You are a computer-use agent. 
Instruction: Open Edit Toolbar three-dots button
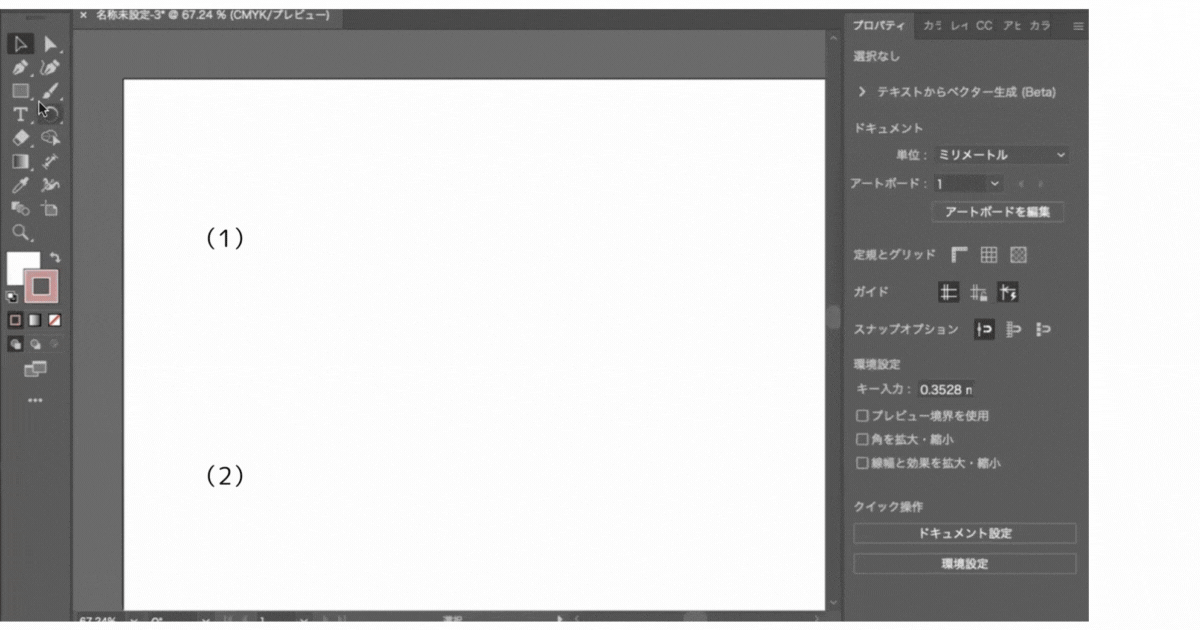[35, 400]
